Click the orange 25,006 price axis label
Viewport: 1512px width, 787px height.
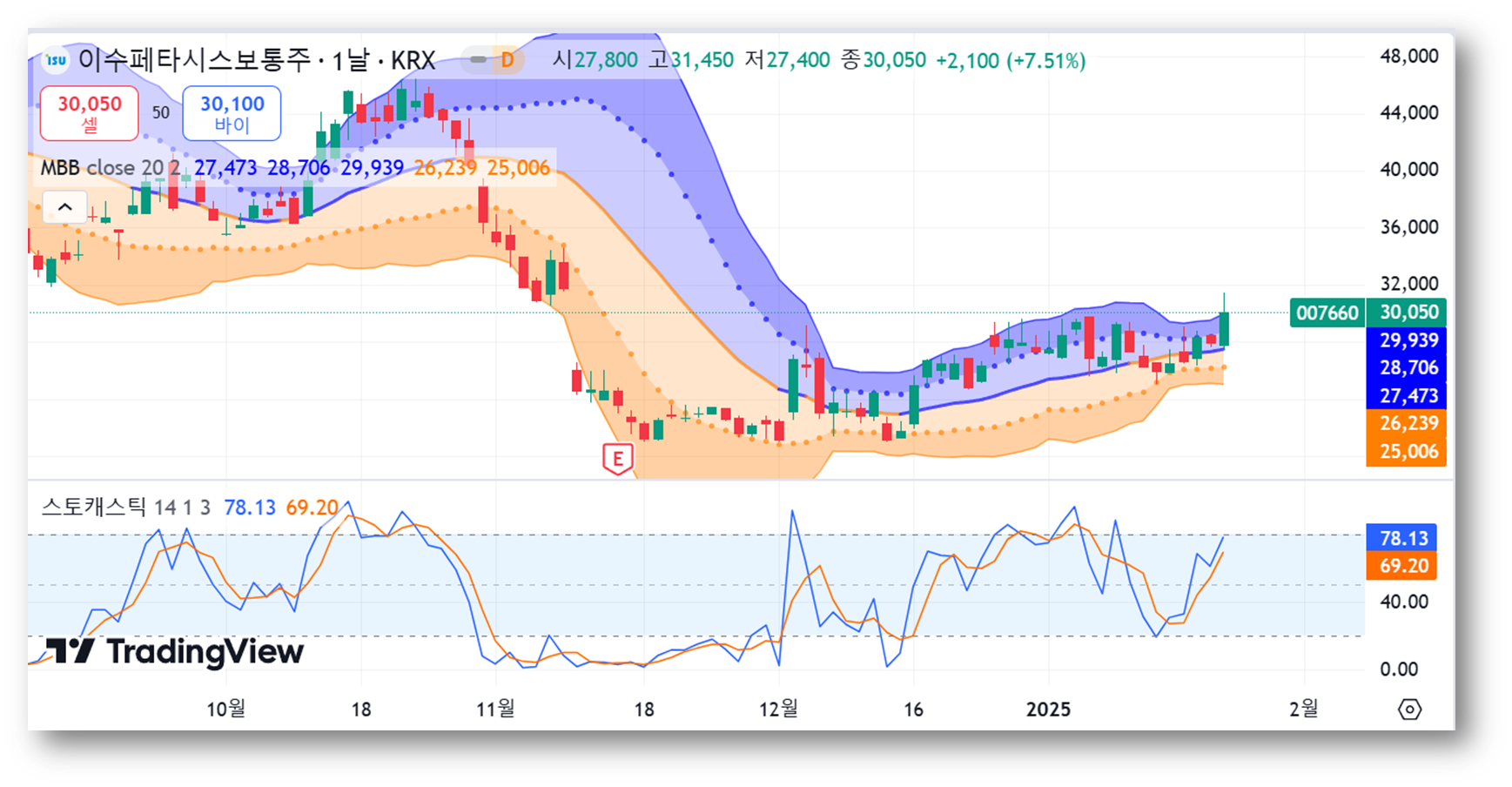coord(1406,451)
